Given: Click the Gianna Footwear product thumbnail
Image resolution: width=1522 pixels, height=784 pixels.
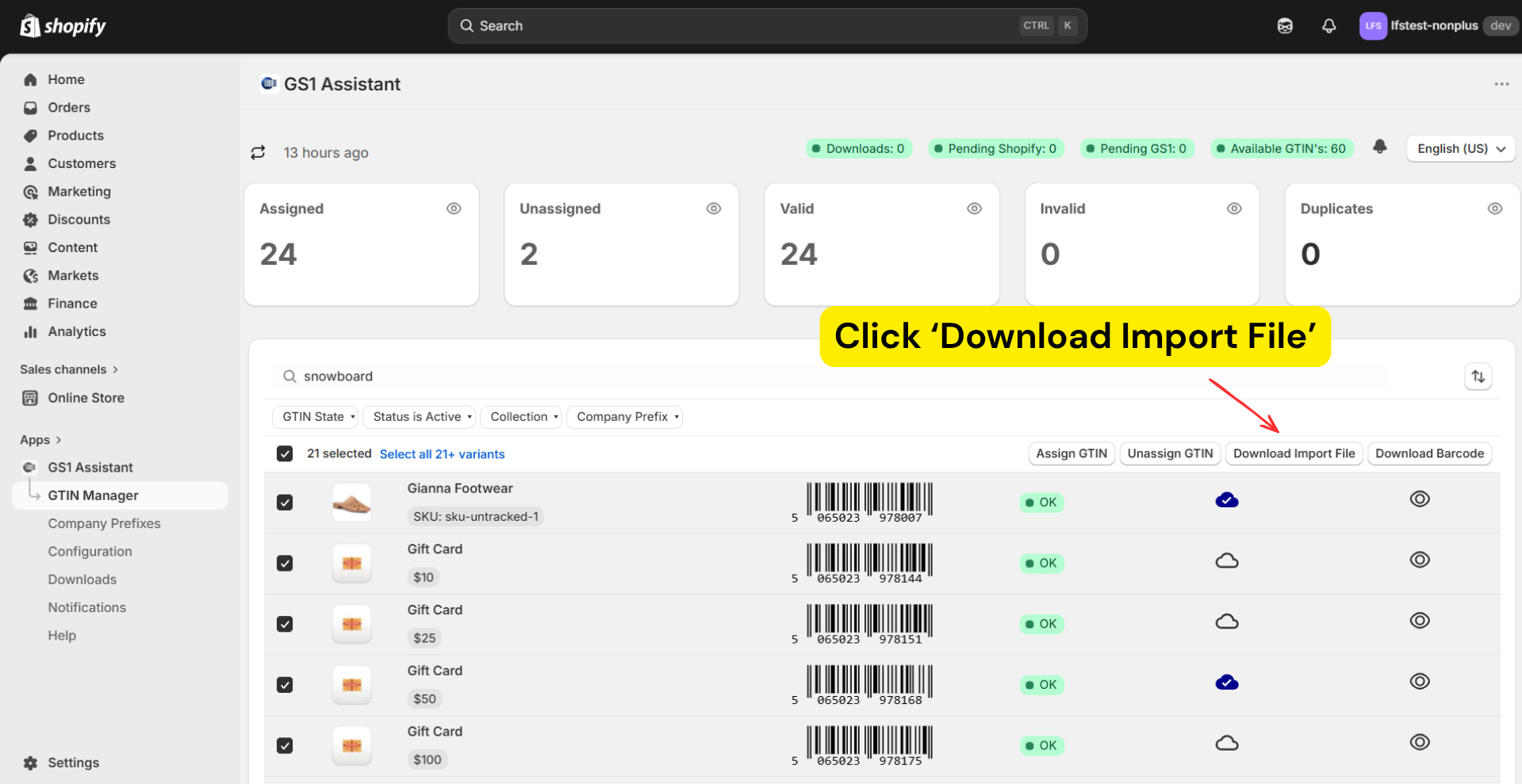Looking at the screenshot, I should click(351, 503).
